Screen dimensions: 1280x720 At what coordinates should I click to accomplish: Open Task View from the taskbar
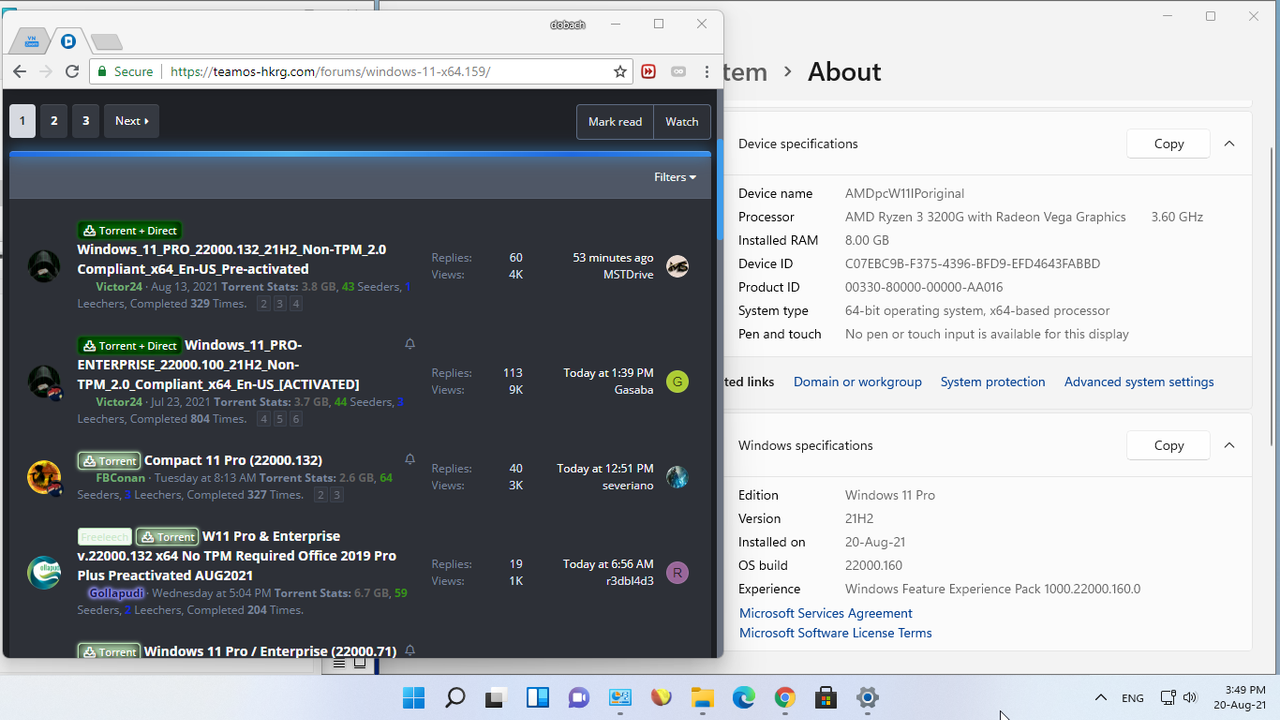(495, 698)
